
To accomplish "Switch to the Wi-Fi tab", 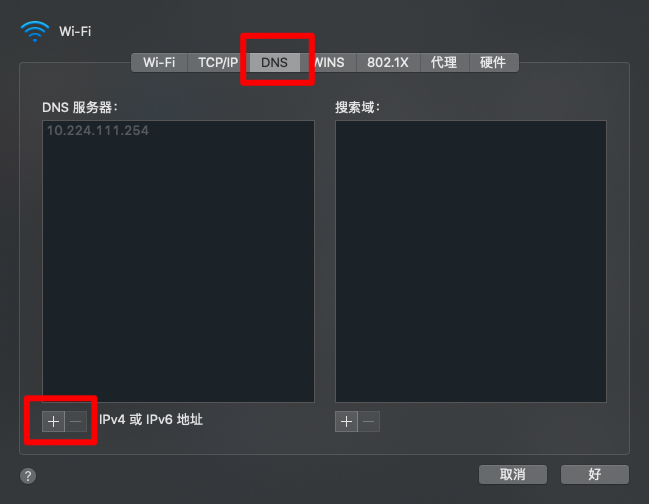I will click(159, 62).
